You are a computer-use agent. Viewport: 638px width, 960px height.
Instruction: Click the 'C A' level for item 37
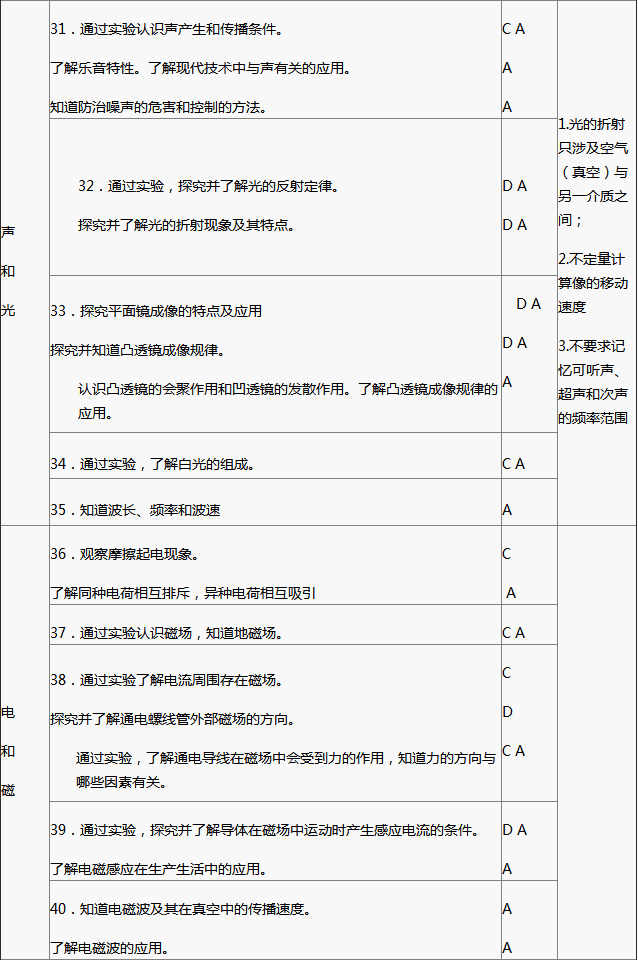(514, 633)
